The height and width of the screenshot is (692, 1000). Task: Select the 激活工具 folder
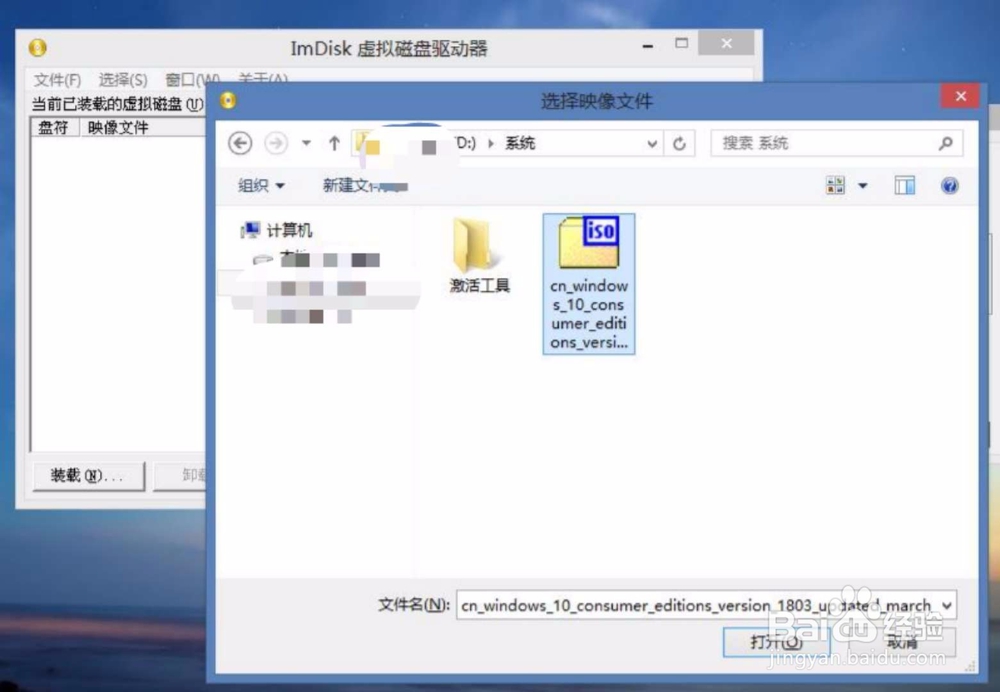pyautogui.click(x=479, y=255)
